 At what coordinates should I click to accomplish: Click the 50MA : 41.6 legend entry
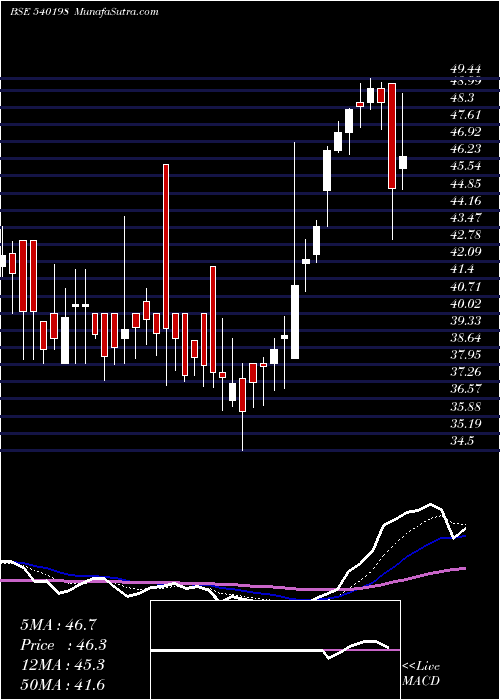[x=62, y=685]
